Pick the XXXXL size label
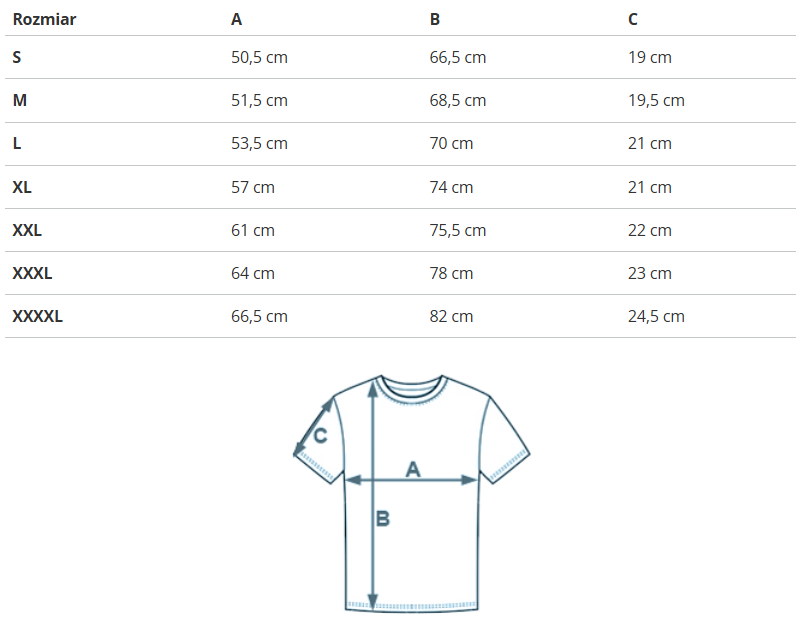The image size is (796, 620). 37,316
